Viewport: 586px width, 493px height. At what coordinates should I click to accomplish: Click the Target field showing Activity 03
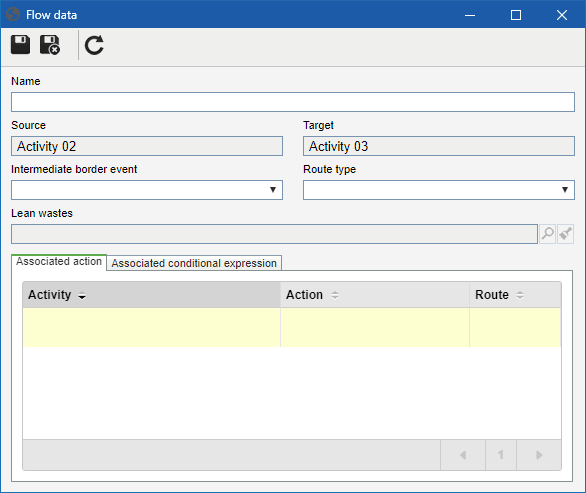tap(439, 146)
